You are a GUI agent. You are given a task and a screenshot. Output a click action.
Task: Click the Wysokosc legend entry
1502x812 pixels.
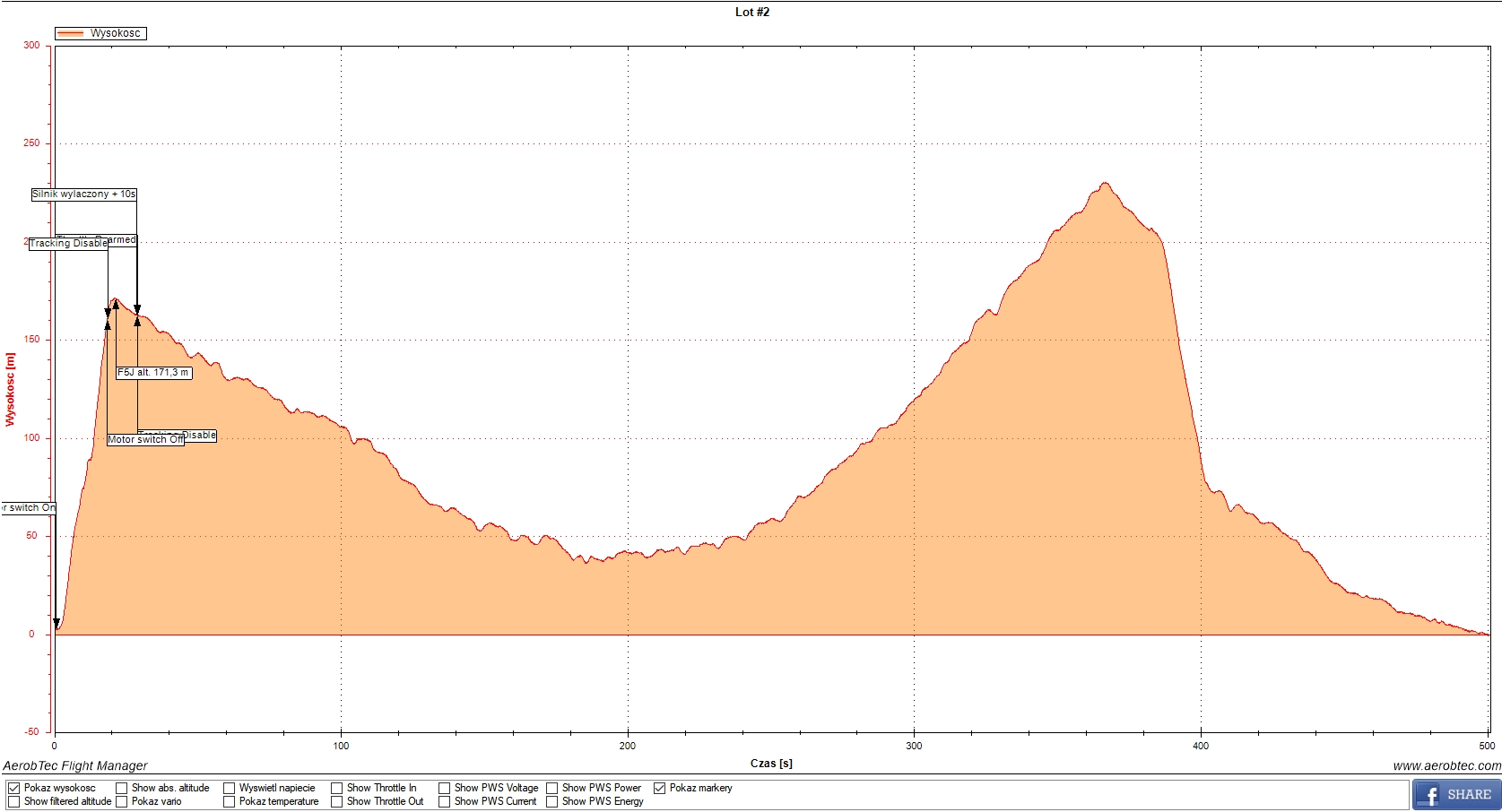pyautogui.click(x=100, y=33)
